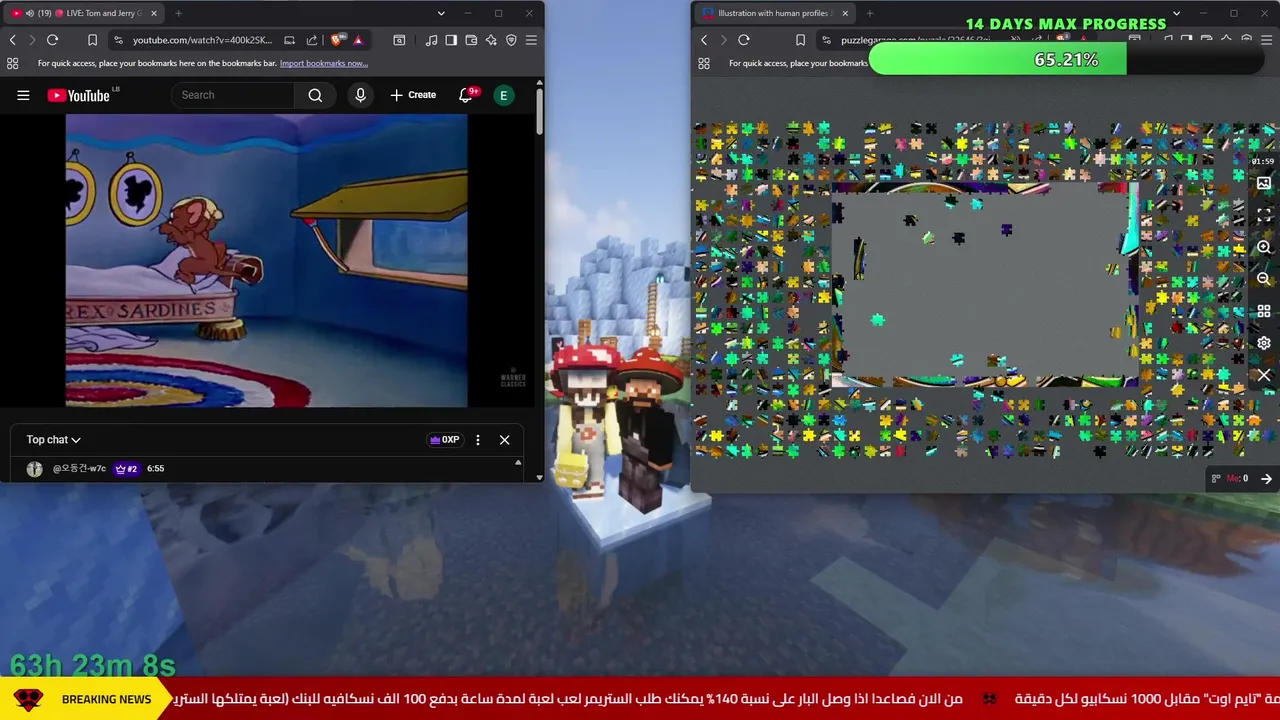Click the Import bookmarks now link
This screenshot has width=1280, height=720.
(323, 63)
